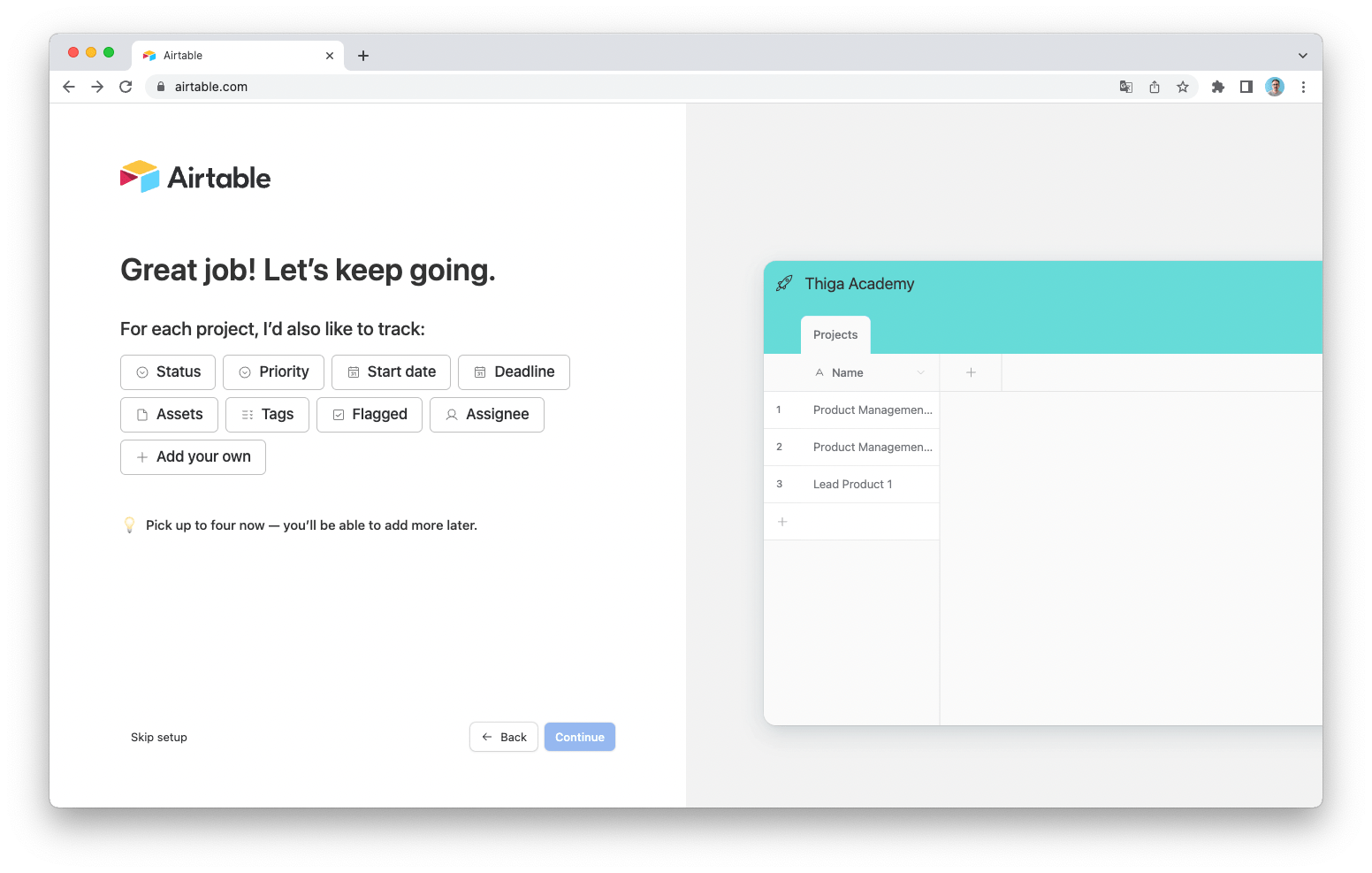1372x873 pixels.
Task: Open the browser tab search chevron
Action: (1302, 55)
